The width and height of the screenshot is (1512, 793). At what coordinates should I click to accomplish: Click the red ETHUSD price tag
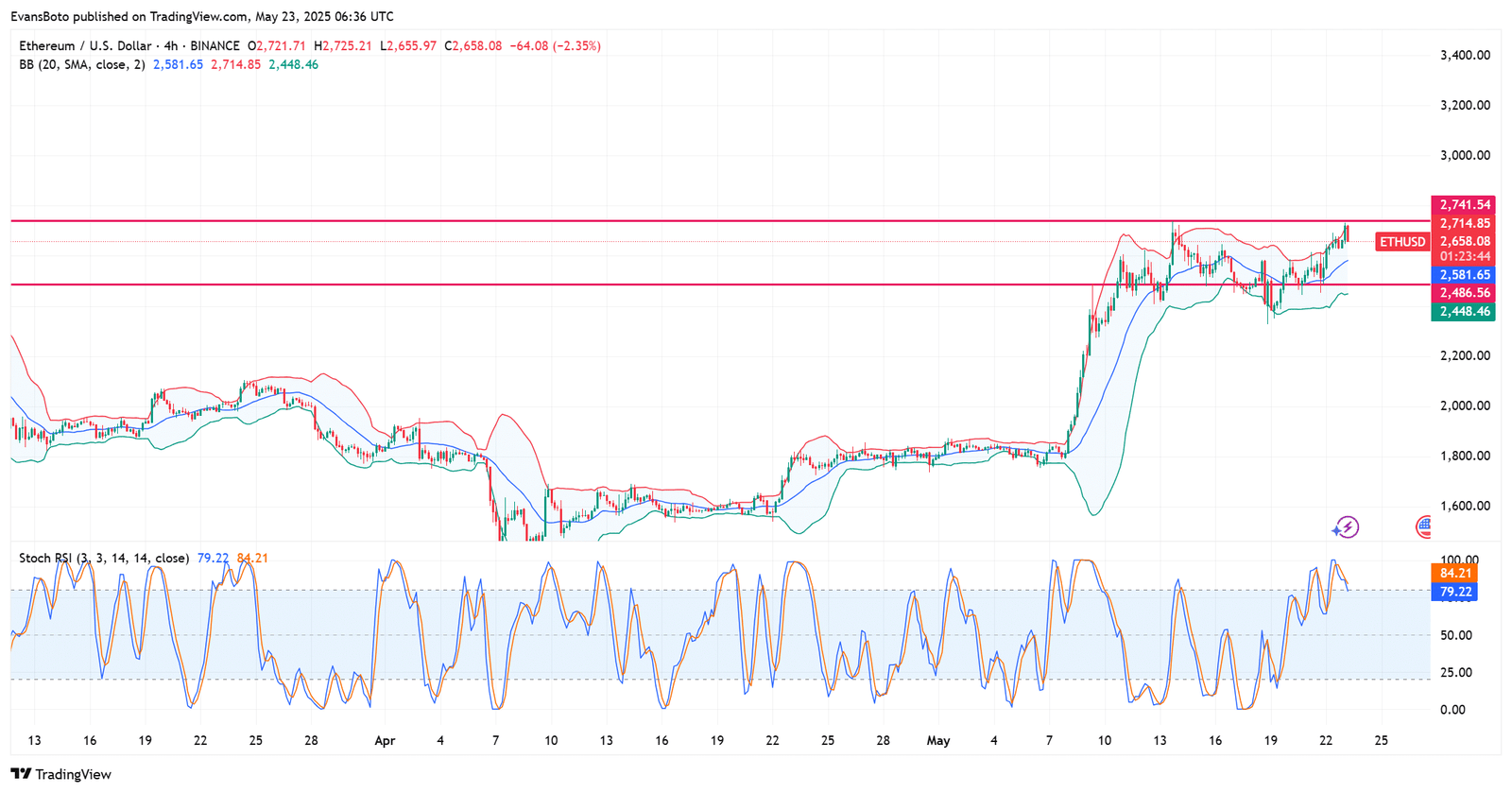pyautogui.click(x=1402, y=242)
